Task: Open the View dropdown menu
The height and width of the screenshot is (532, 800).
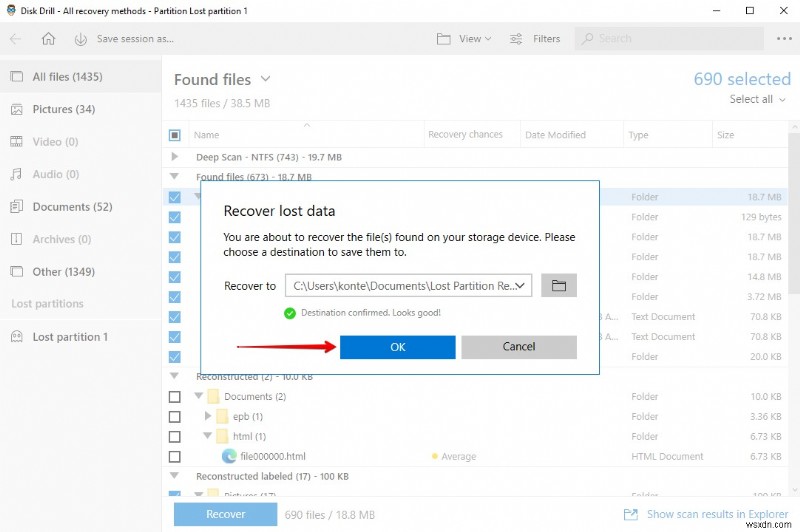Action: (x=465, y=39)
